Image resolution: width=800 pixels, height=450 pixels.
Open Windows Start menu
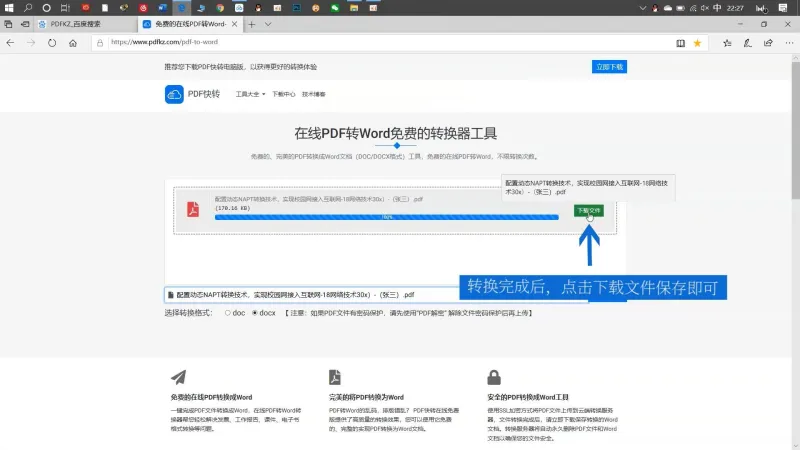tap(9, 8)
